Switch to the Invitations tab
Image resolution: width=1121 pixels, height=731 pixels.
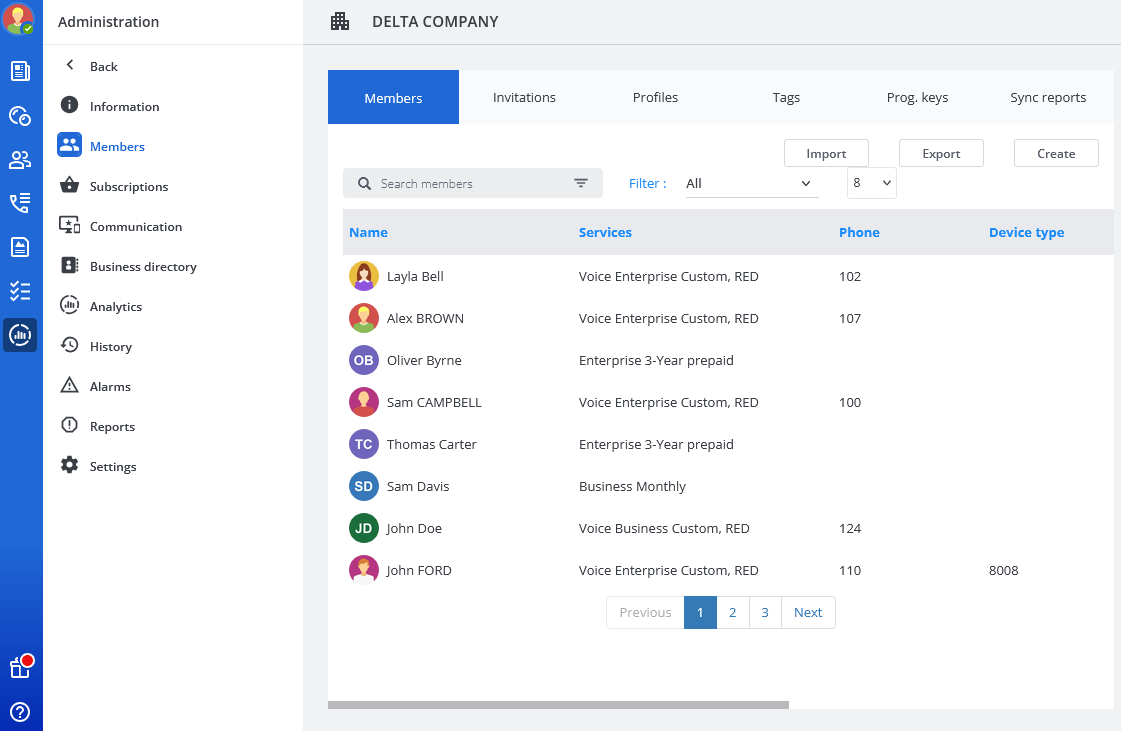(524, 98)
